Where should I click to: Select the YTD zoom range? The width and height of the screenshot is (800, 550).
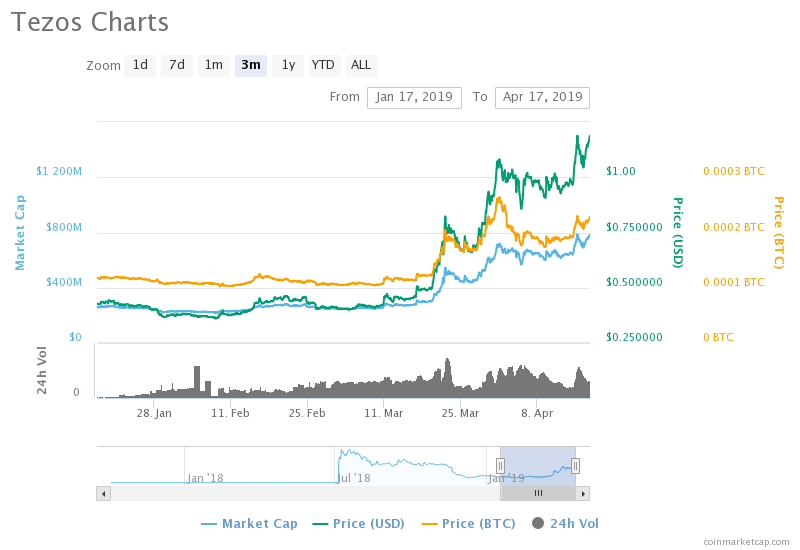point(324,65)
